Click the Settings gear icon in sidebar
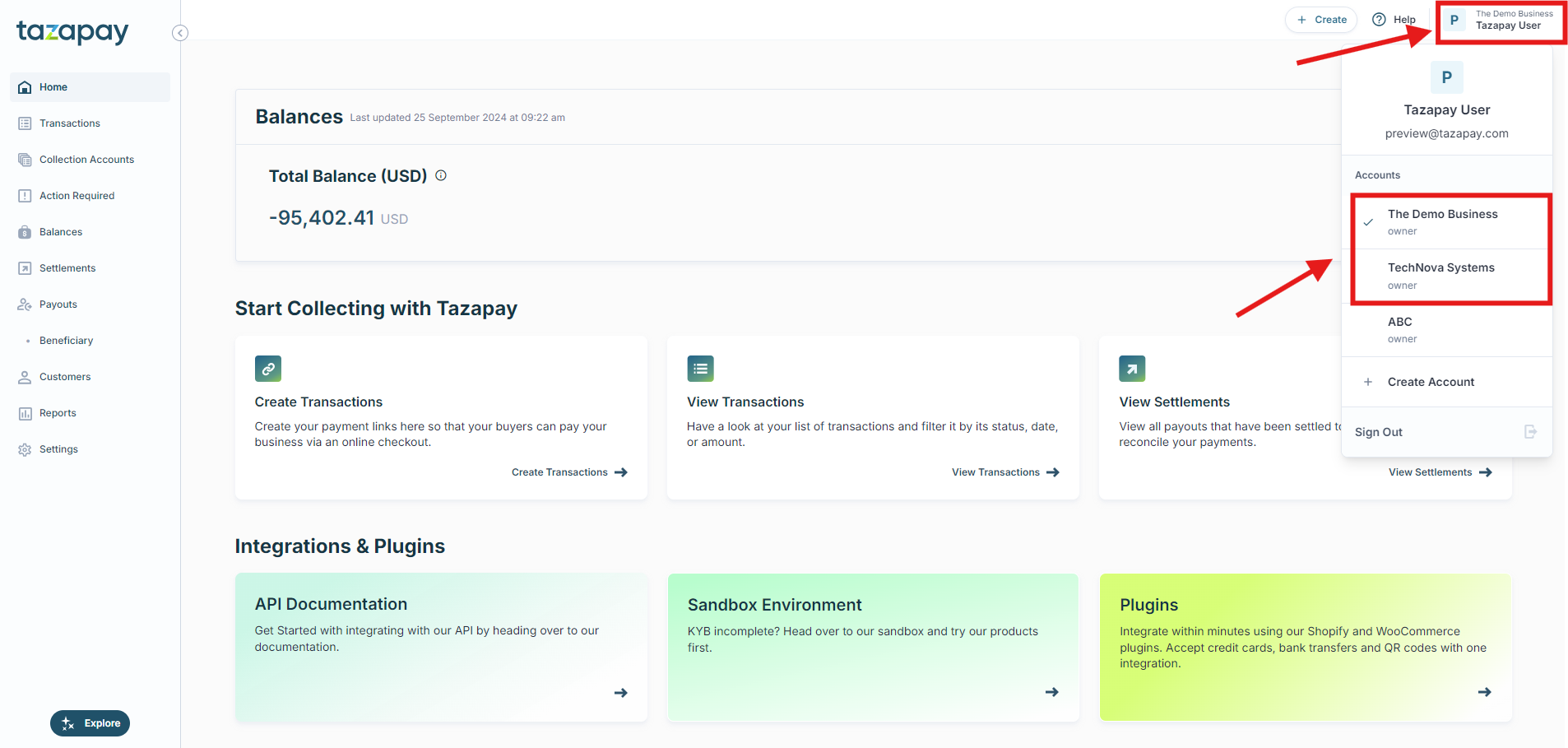1568x748 pixels. [x=25, y=449]
